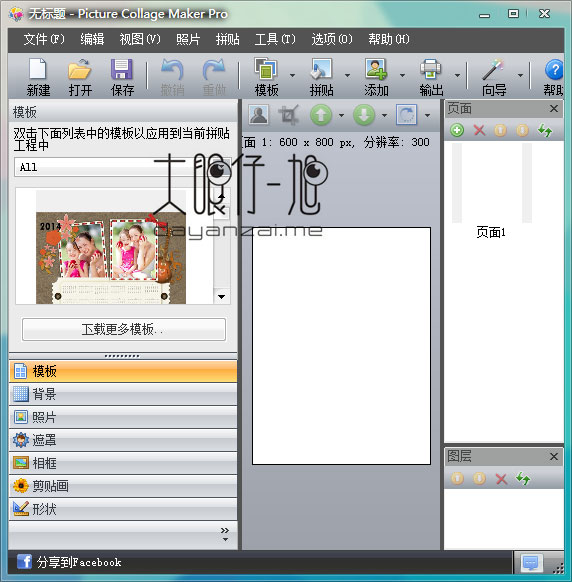This screenshot has height=582, width=572.
Task: Open a file with the 打开 icon
Action: 79,69
